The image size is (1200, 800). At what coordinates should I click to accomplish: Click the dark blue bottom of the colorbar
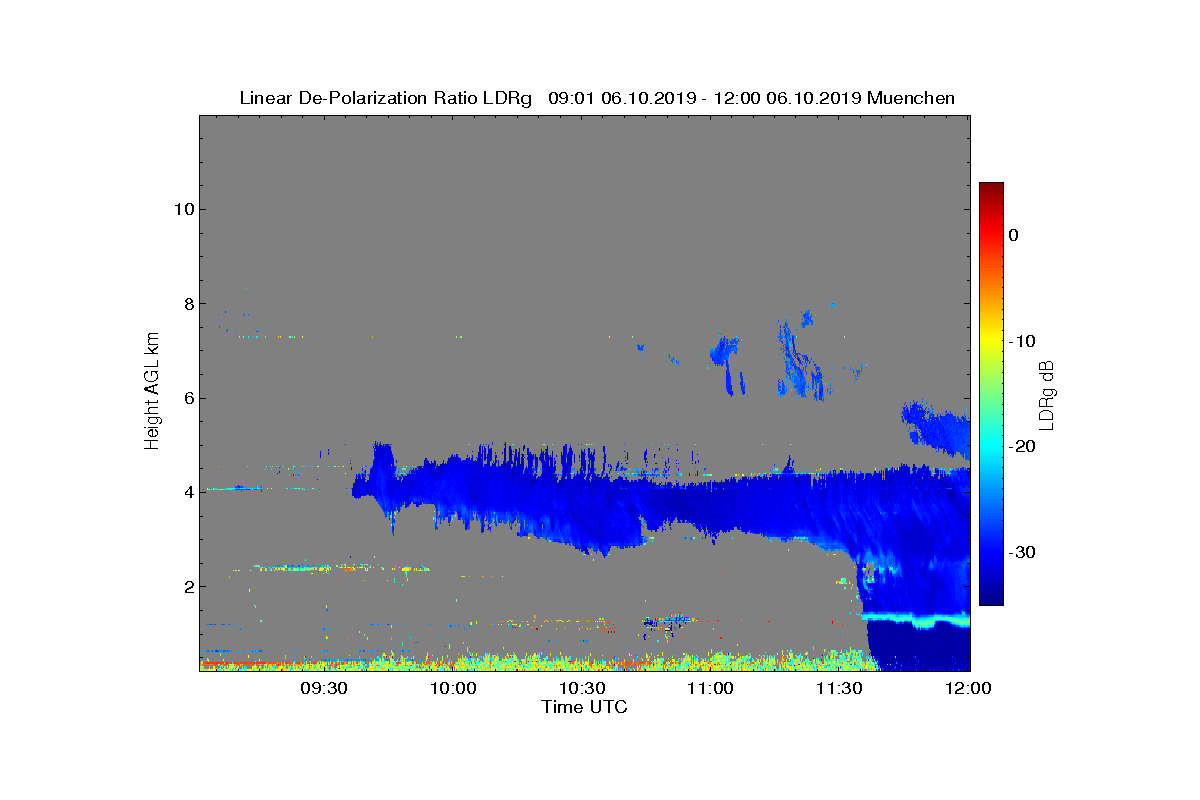[991, 596]
